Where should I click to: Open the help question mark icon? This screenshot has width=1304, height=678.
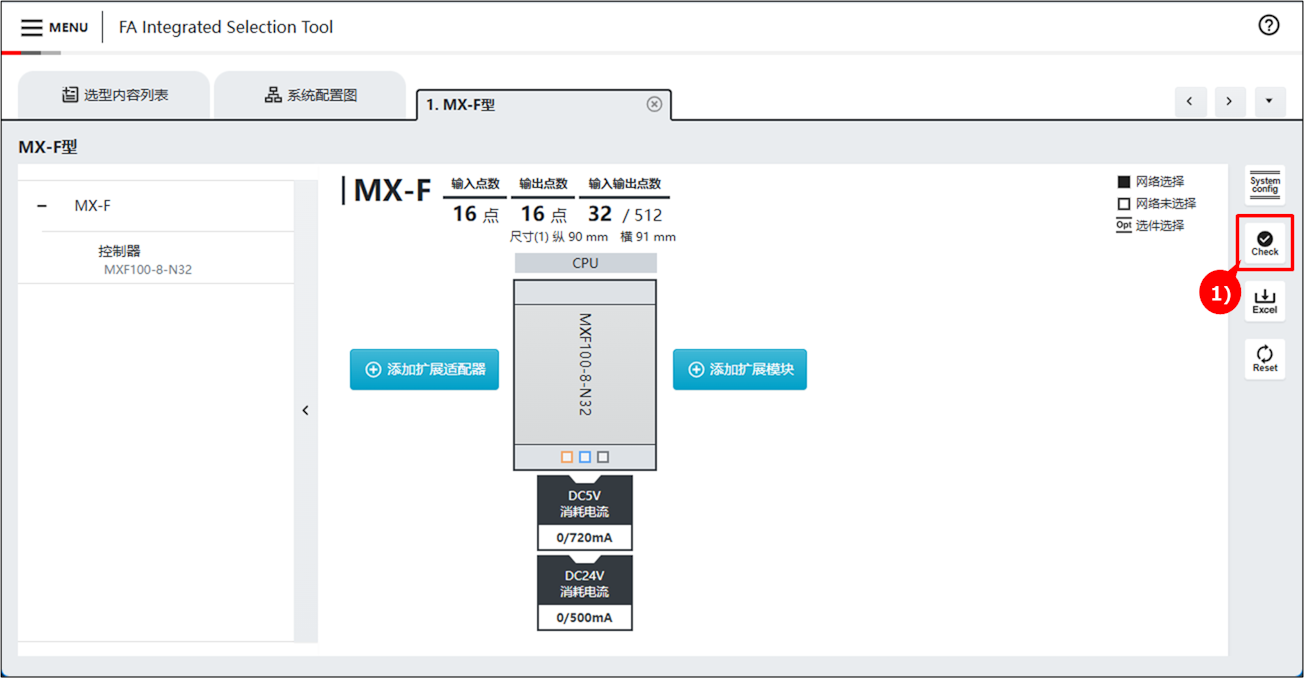click(1268, 26)
